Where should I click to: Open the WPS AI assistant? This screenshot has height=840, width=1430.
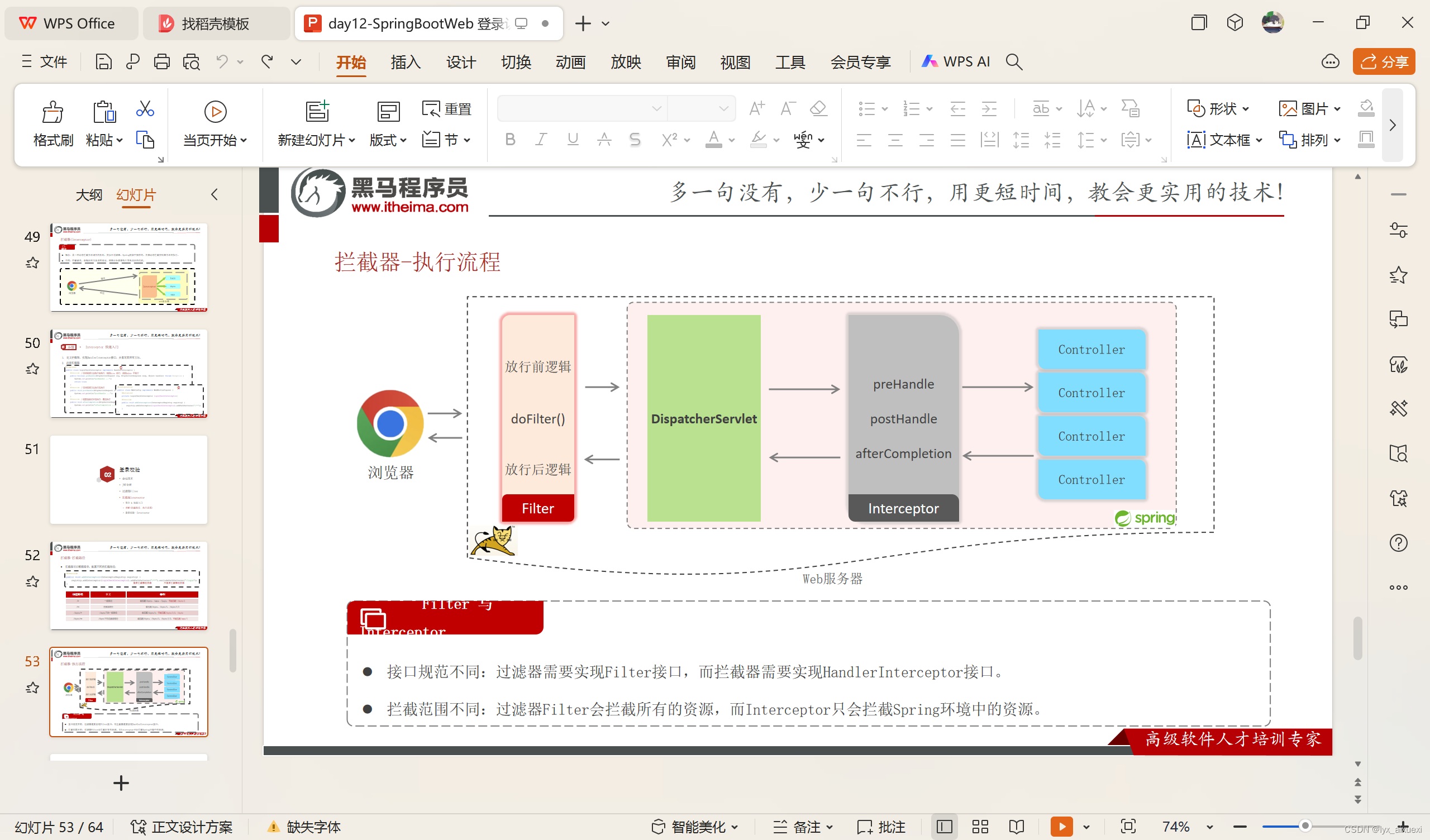[x=956, y=61]
